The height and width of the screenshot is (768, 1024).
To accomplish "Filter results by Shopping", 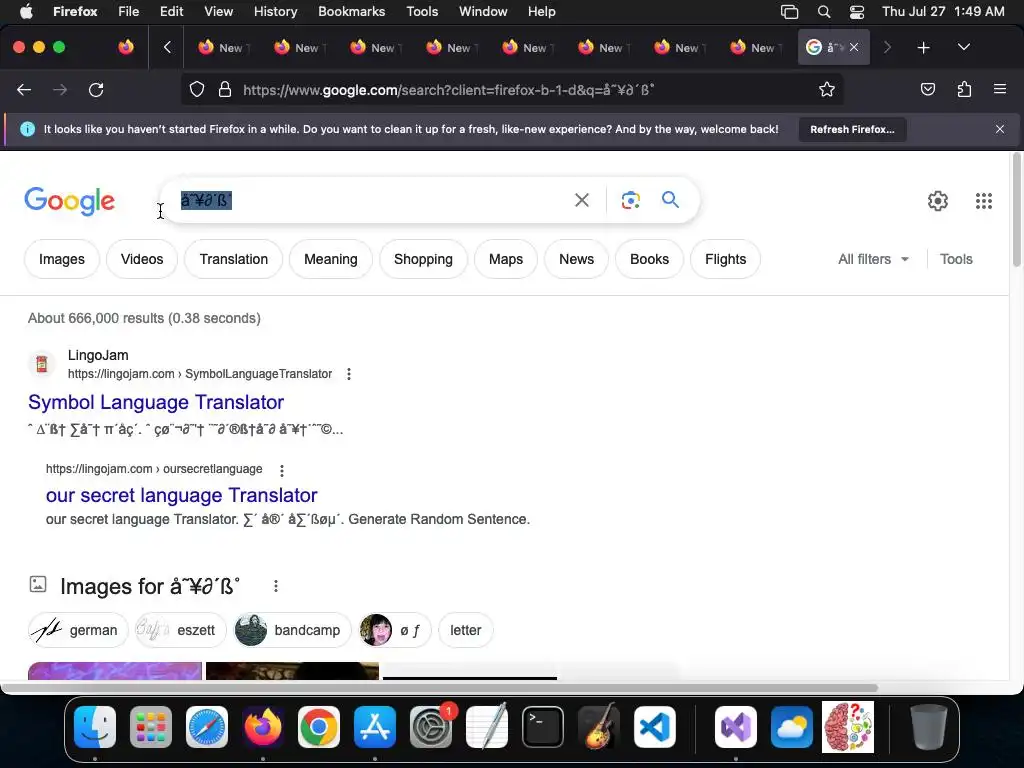I will pyautogui.click(x=423, y=259).
